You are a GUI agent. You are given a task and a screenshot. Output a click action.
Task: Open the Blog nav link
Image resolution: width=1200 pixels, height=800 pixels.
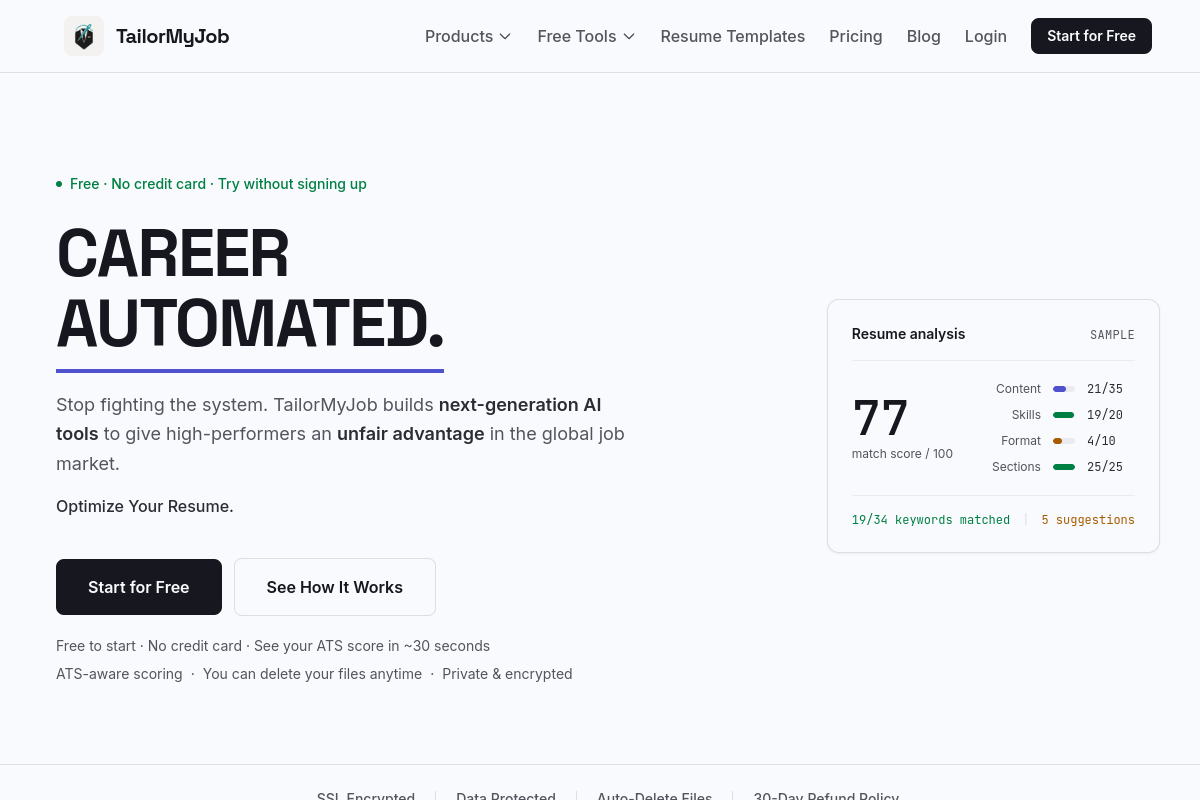tap(923, 36)
